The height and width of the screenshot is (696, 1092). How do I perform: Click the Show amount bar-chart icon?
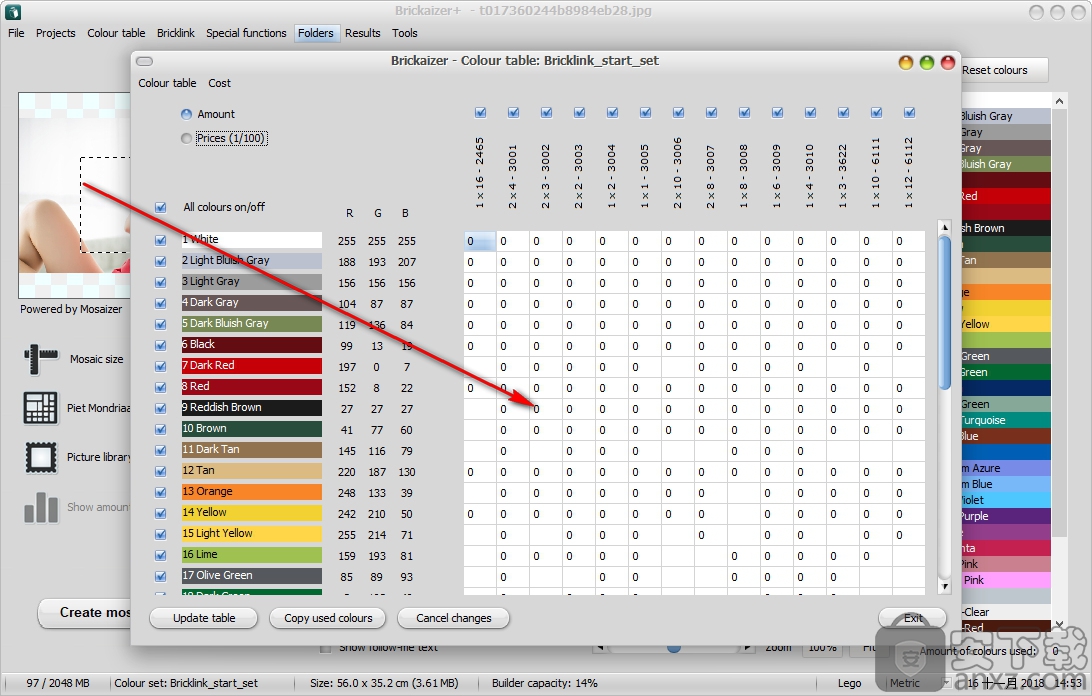(x=40, y=507)
